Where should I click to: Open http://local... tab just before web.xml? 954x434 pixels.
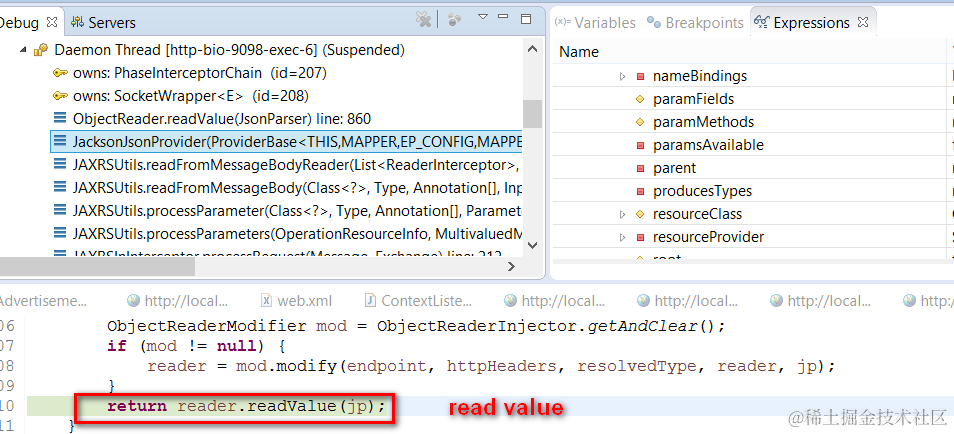(177, 300)
